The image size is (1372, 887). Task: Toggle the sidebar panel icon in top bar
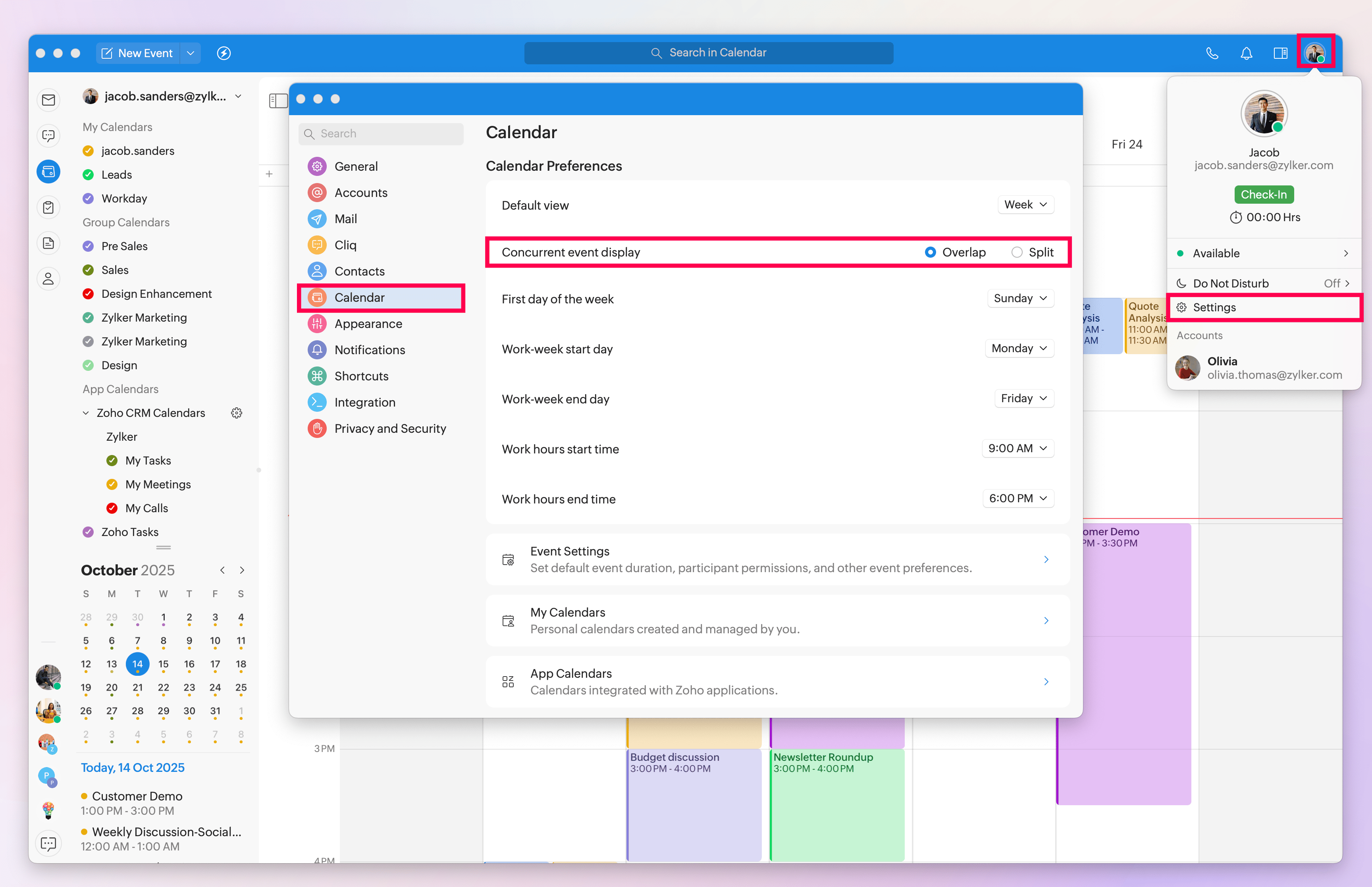pos(1280,53)
